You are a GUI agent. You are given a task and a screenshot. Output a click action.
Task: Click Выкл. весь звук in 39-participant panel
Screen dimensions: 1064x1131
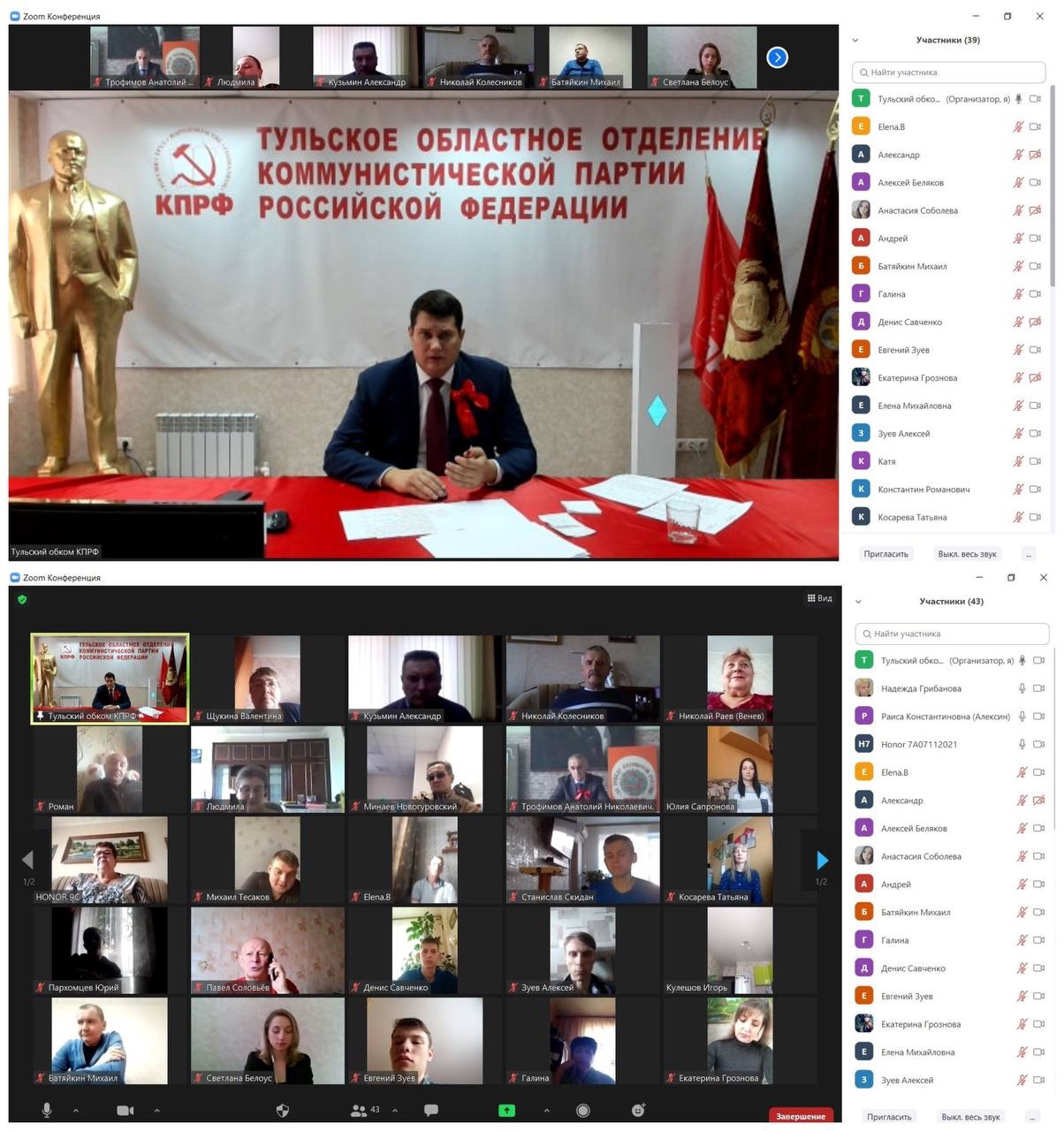[x=967, y=554]
